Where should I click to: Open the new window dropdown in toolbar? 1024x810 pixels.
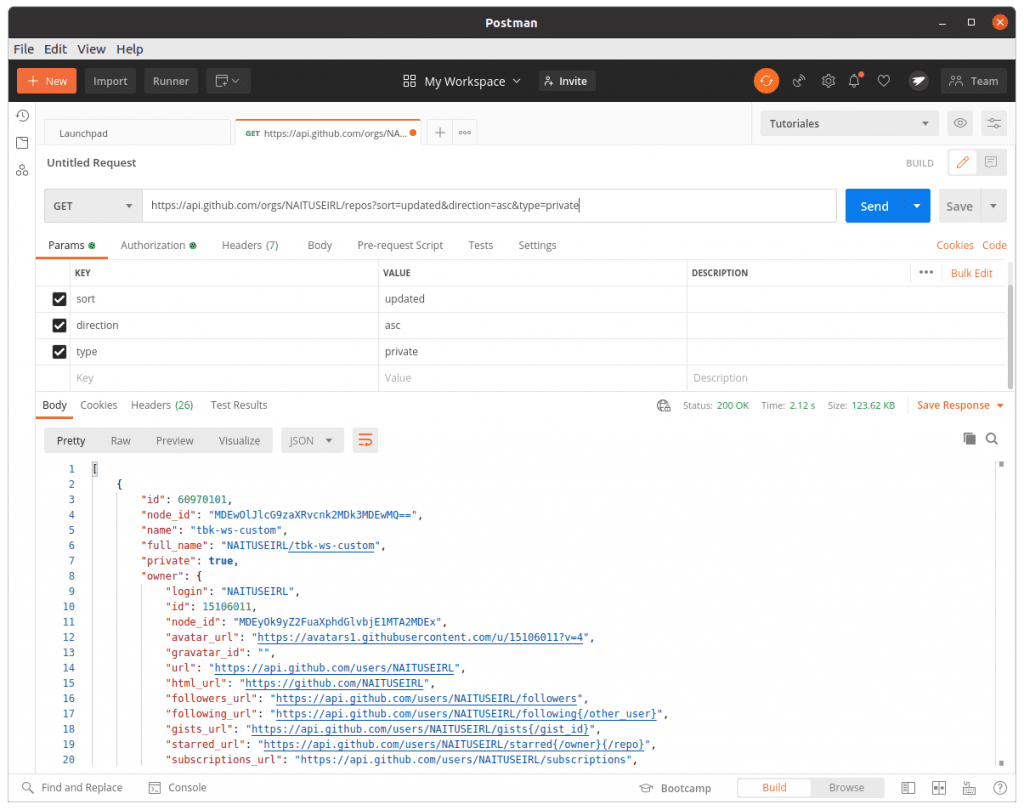(228, 81)
